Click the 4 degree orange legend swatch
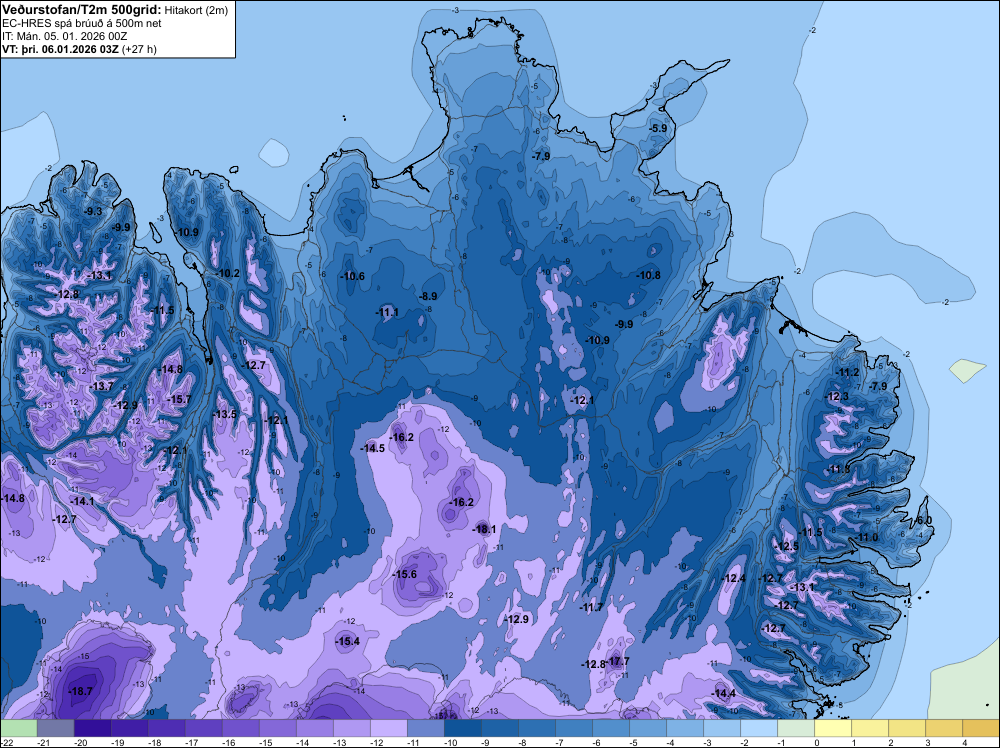1000x748 pixels. (x=980, y=728)
